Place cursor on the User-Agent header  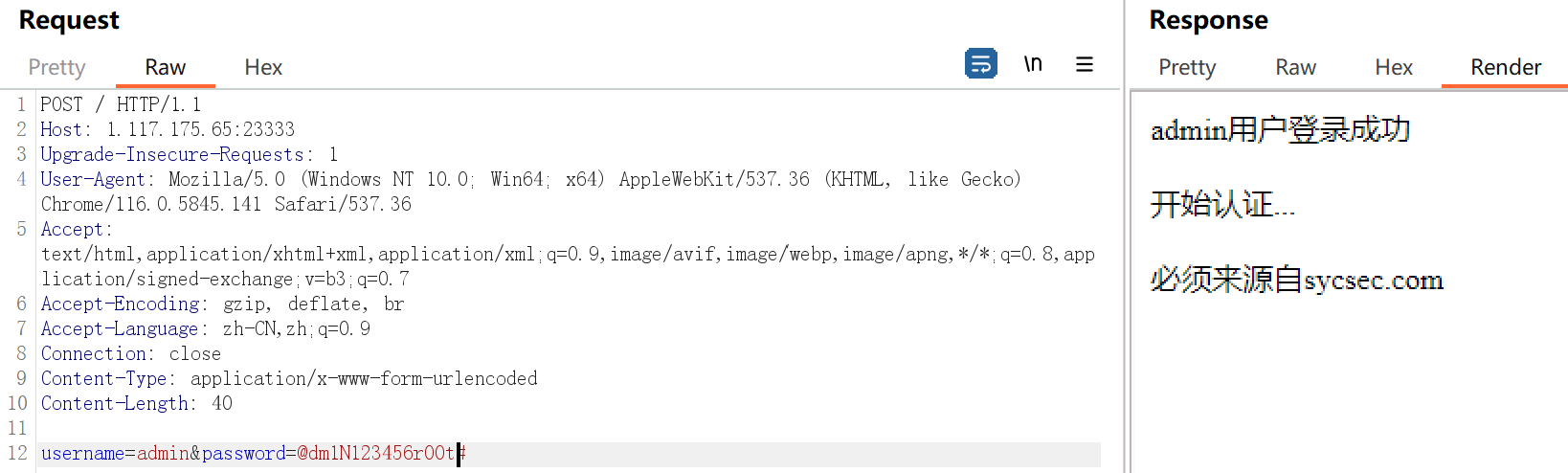point(93,179)
